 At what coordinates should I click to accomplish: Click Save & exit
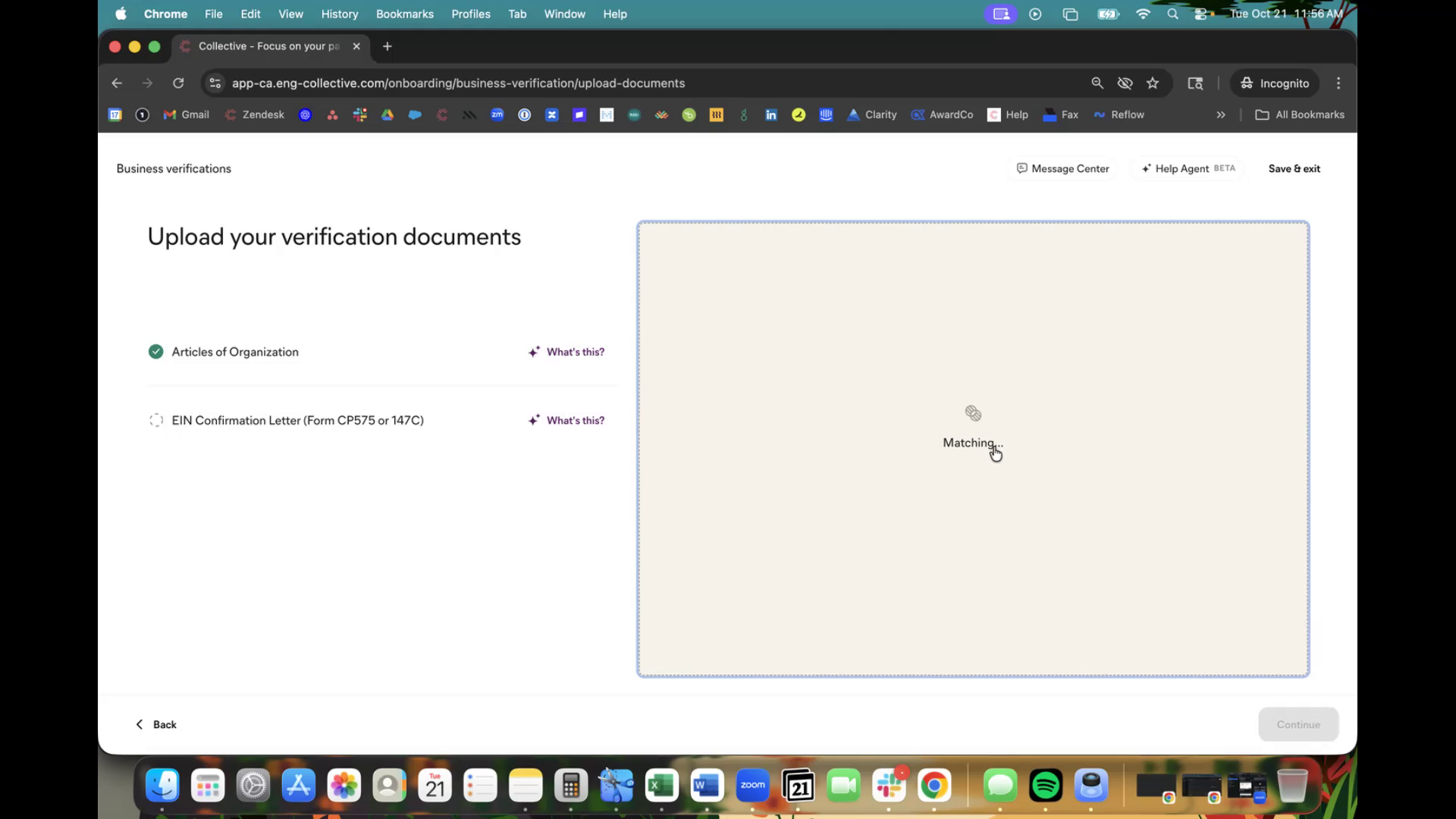point(1294,168)
